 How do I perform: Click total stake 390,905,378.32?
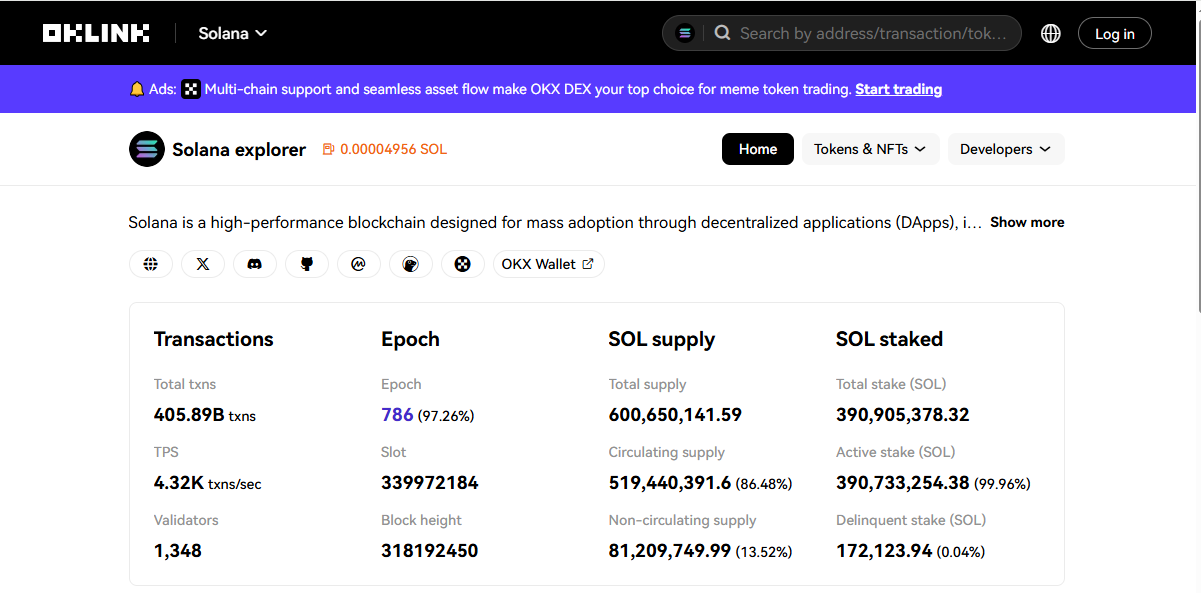903,415
